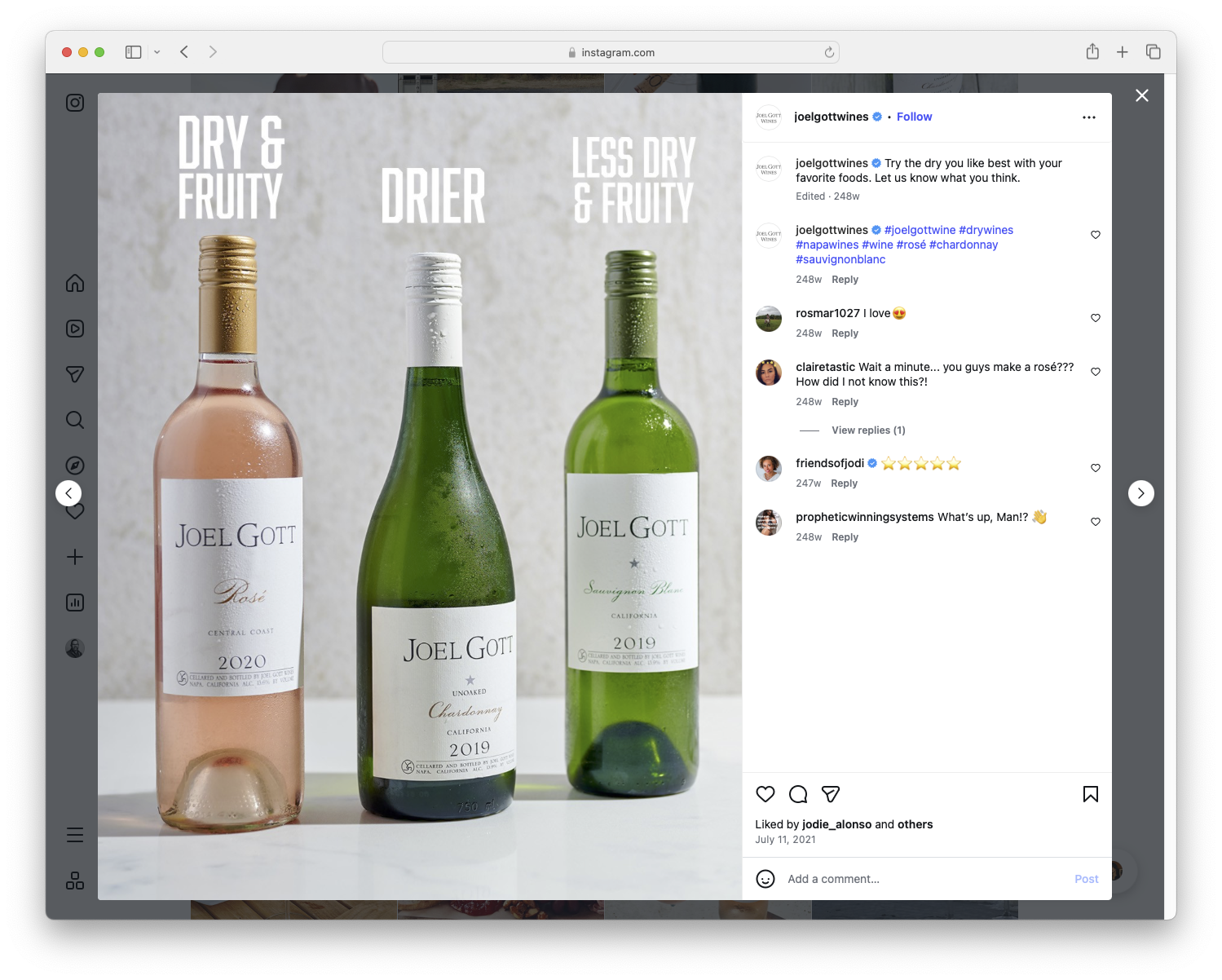Open post options three-dot menu
The width and height of the screenshot is (1222, 980).
(1089, 117)
